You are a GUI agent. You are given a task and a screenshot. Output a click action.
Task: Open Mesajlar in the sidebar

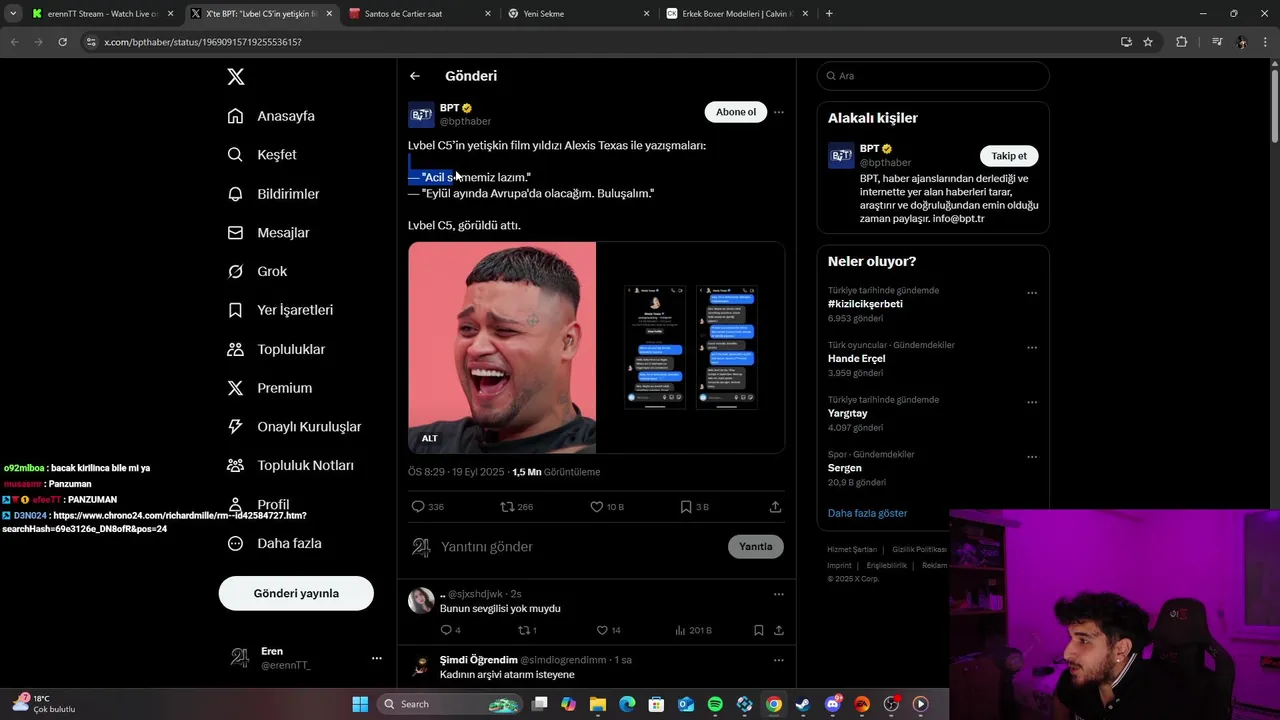268,233
